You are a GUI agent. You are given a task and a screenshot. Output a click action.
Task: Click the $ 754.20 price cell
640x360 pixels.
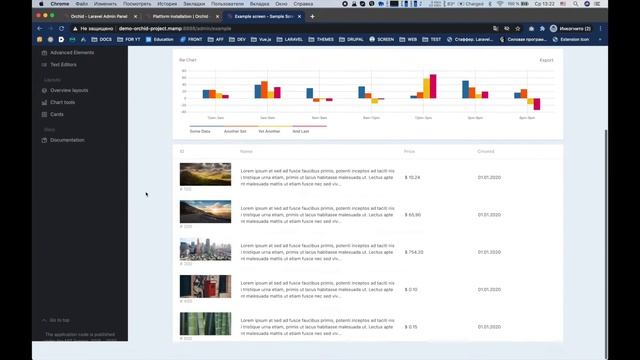[414, 252]
